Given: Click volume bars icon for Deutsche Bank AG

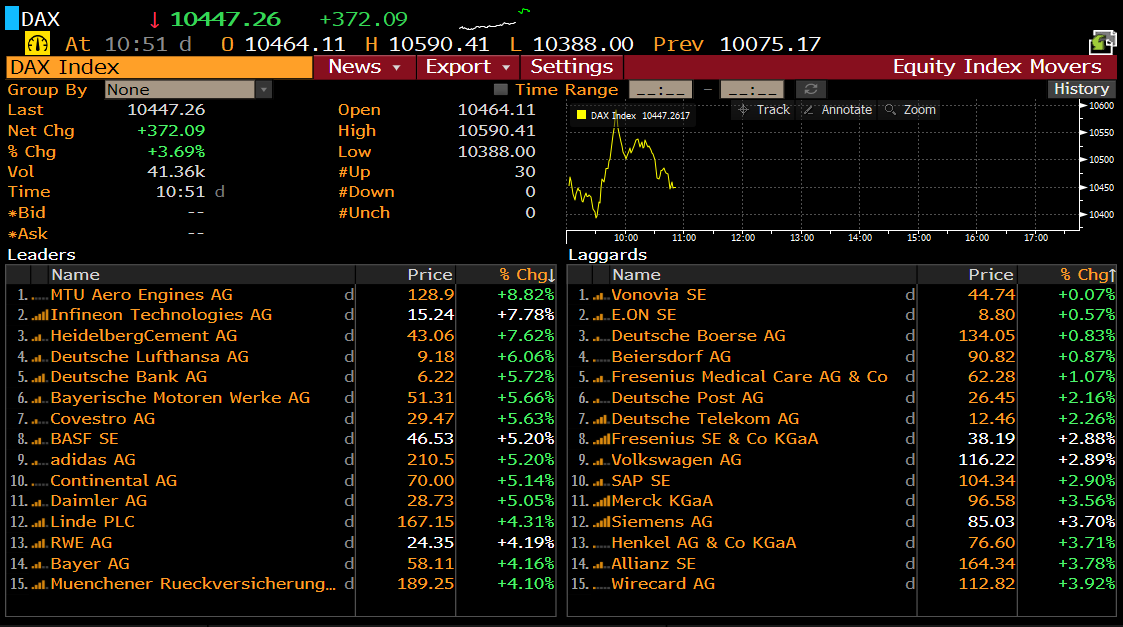Looking at the screenshot, I should pyautogui.click(x=40, y=377).
